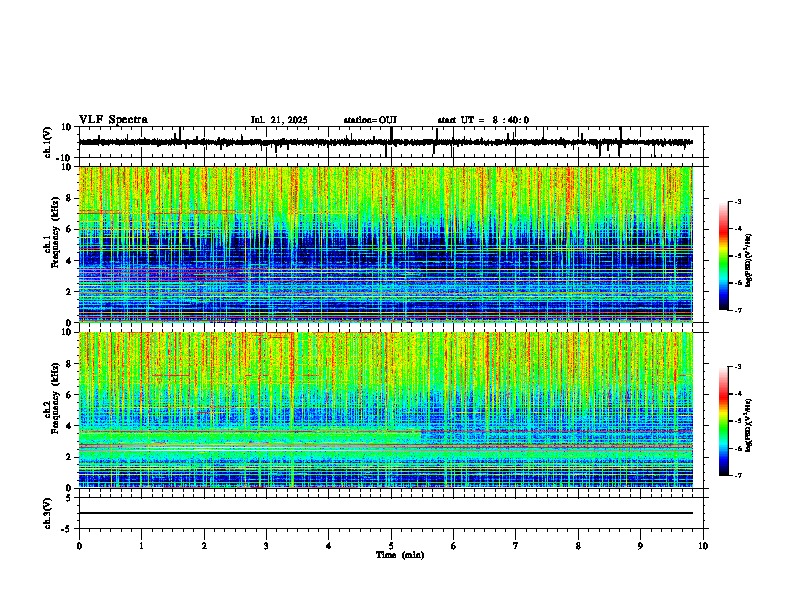Viewport: 792px width, 612px height.
Task: Click time axis tick label "2"
Action: click(204, 546)
